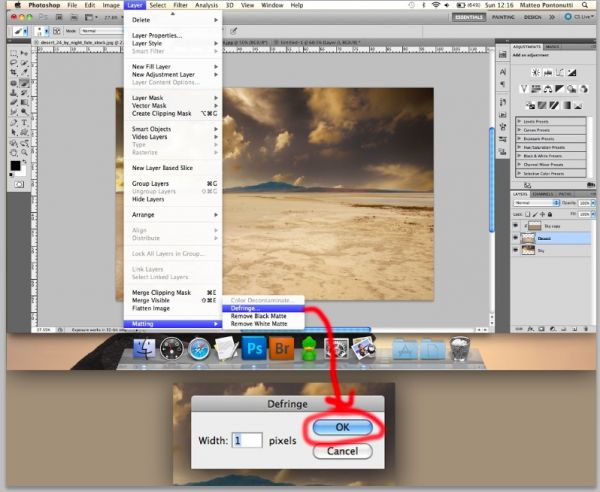600x492 pixels.
Task: Switch to the Channels tab
Action: pyautogui.click(x=543, y=194)
